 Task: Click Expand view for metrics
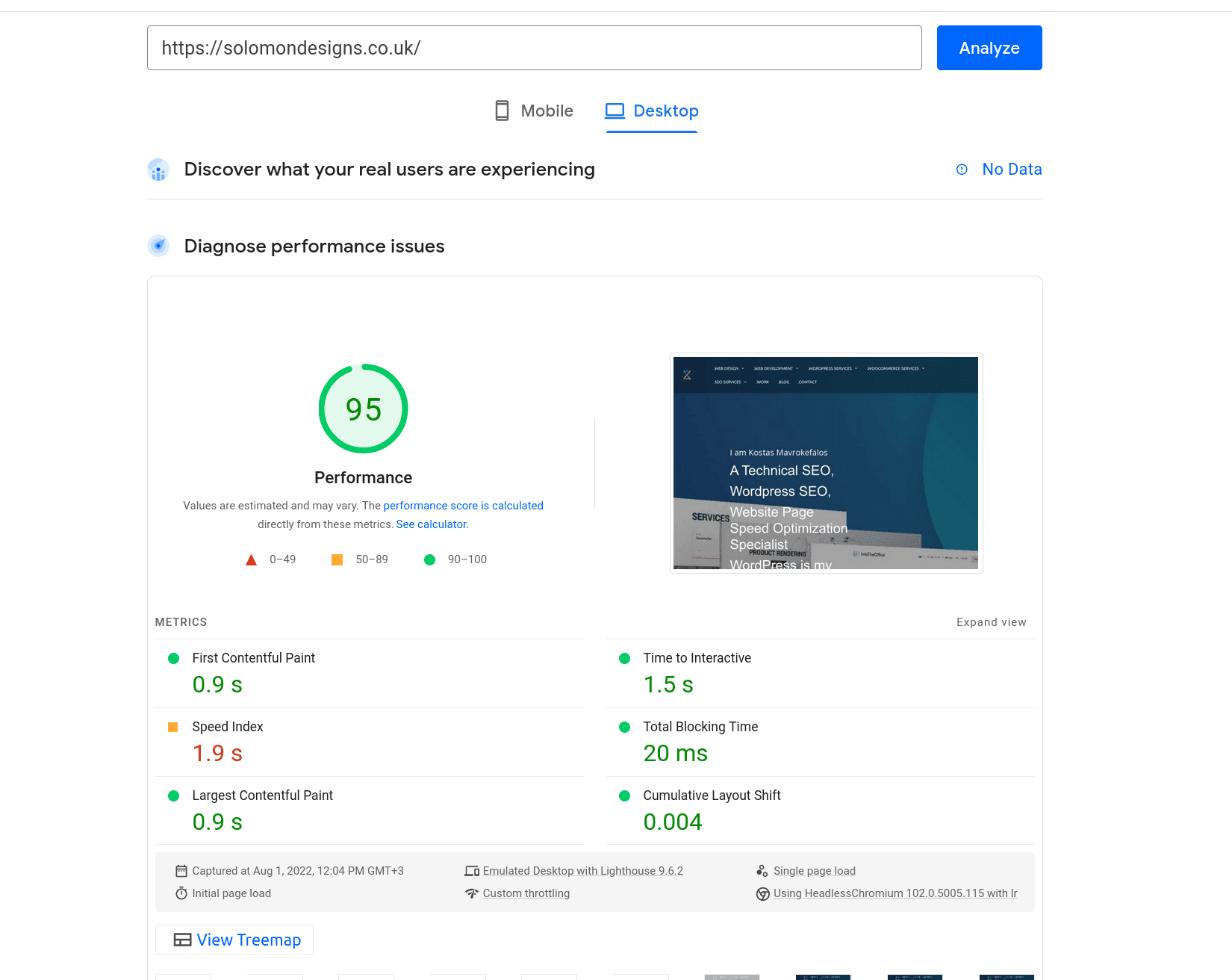(992, 621)
